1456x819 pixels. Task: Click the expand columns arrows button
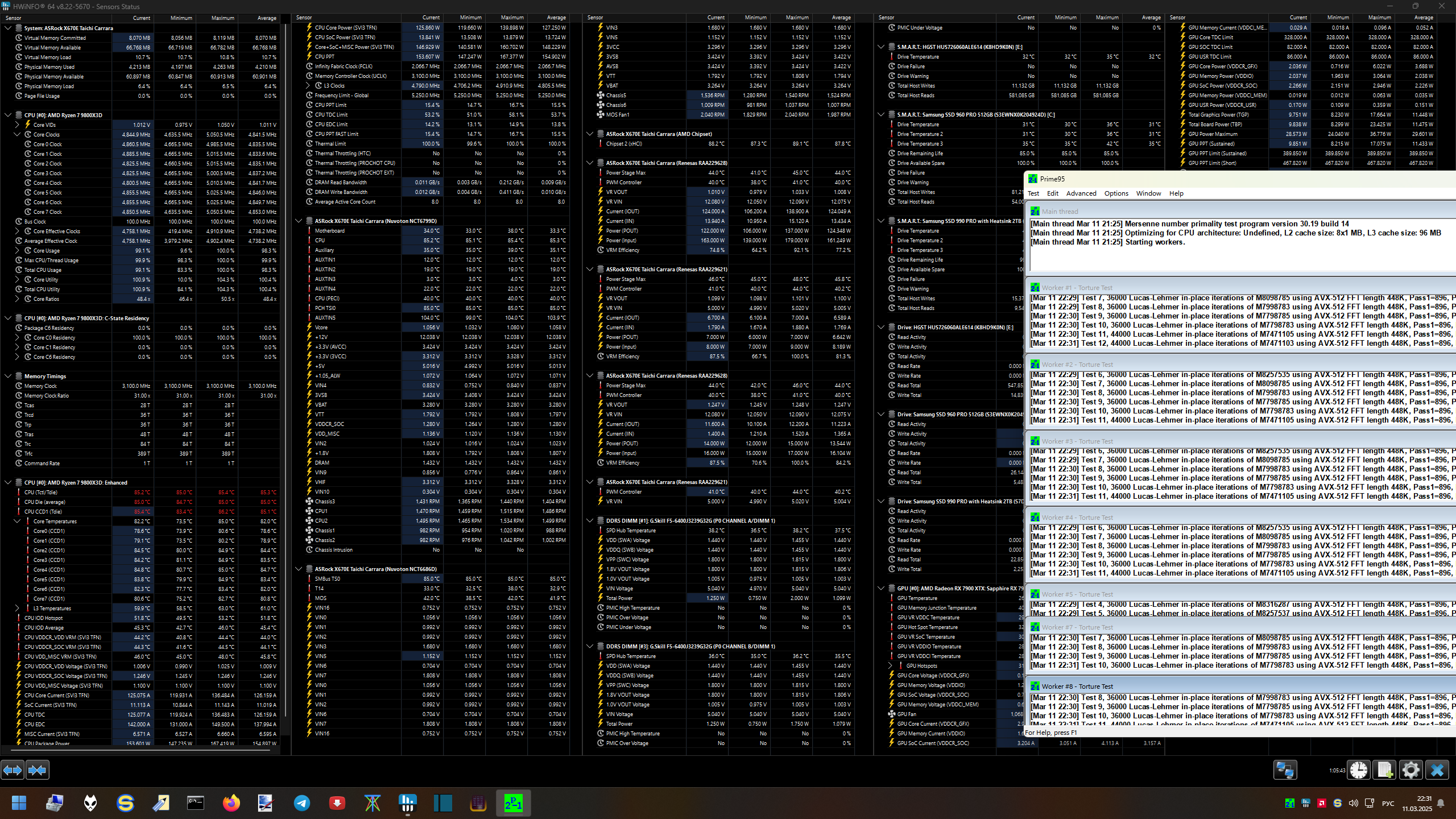13,770
